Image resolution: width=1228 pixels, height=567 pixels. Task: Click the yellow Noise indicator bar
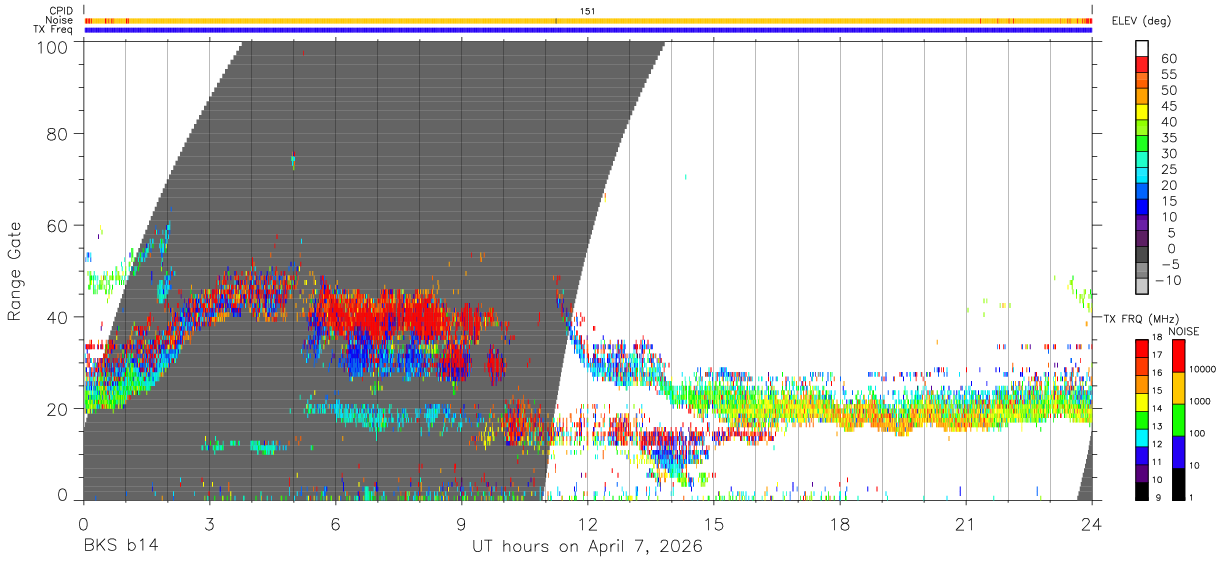click(x=588, y=20)
